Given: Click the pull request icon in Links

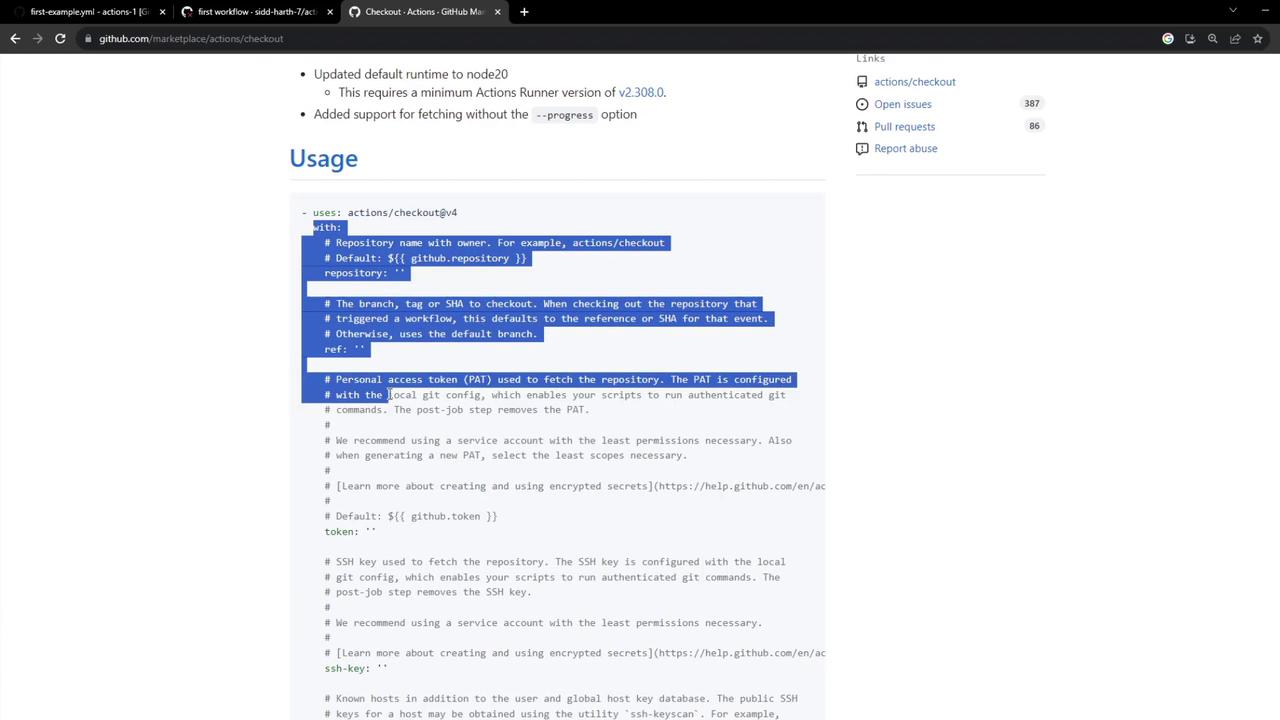Looking at the screenshot, I should [862, 127].
